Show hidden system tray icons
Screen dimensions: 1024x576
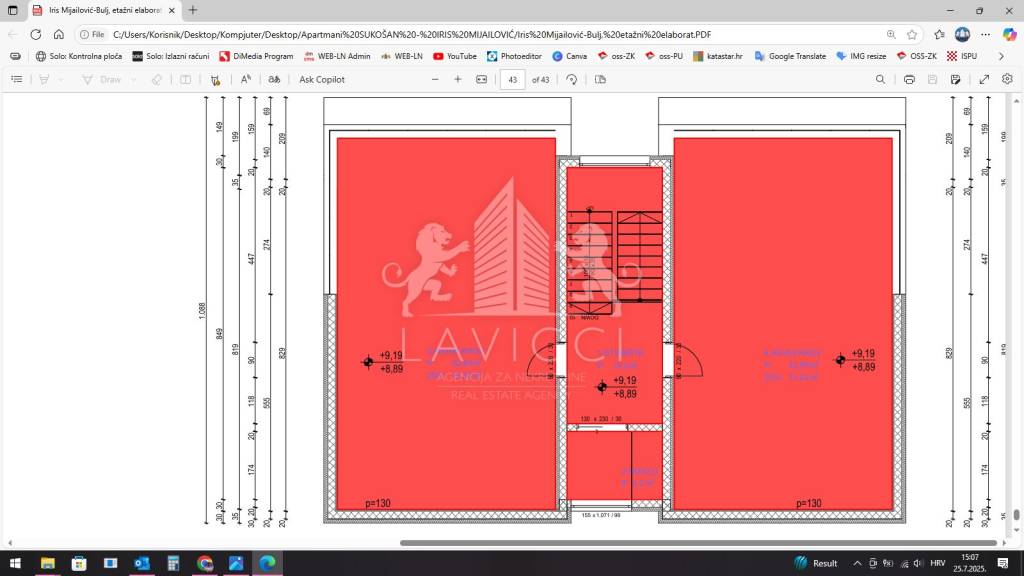[x=857, y=563]
